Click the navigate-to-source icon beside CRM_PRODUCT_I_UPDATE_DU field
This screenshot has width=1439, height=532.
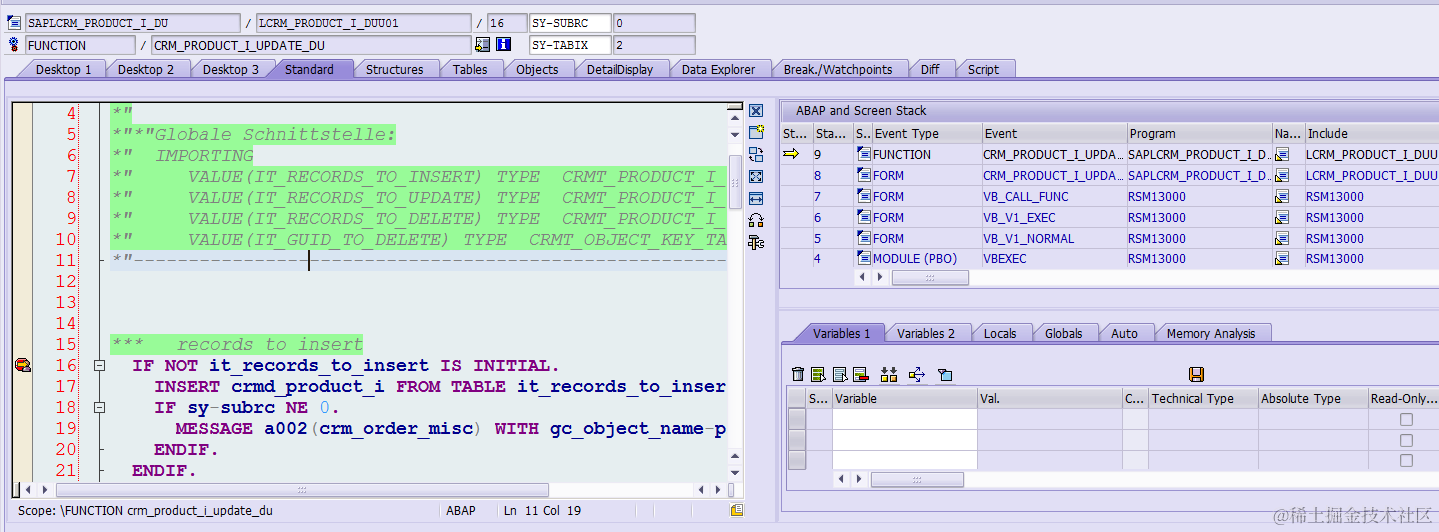(483, 45)
